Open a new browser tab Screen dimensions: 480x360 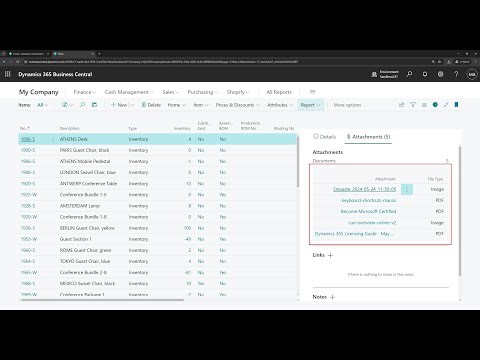99,53
